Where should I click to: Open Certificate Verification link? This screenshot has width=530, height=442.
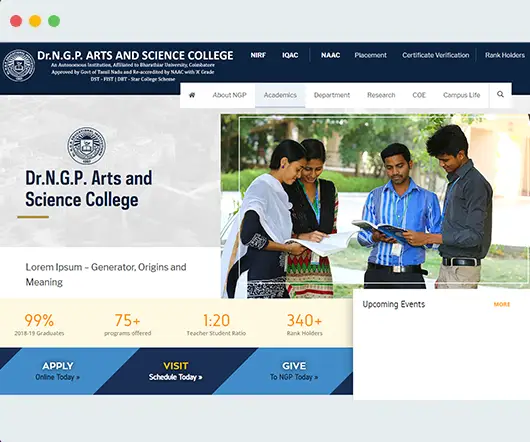tap(436, 55)
